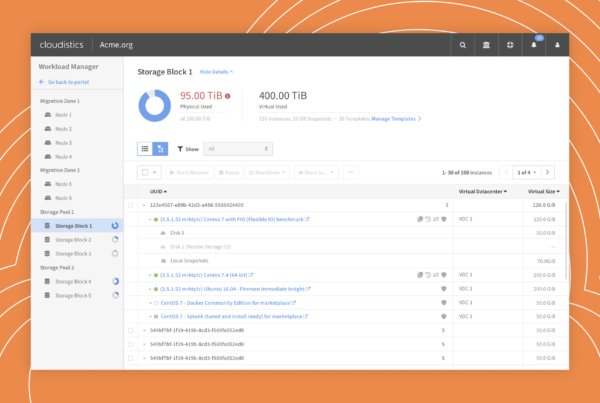This screenshot has height=403, width=600.
Task: Click Manage Templates link
Action: click(396, 118)
